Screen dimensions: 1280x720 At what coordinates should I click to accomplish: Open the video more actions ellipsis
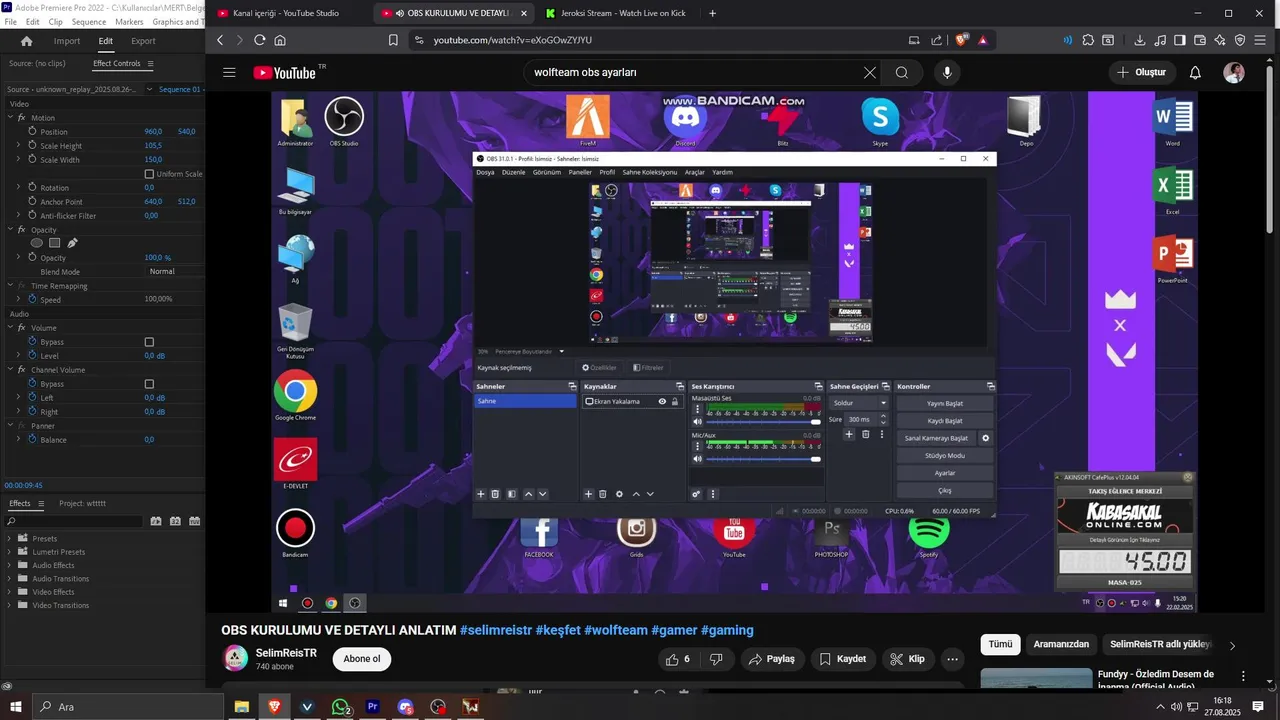click(x=953, y=659)
